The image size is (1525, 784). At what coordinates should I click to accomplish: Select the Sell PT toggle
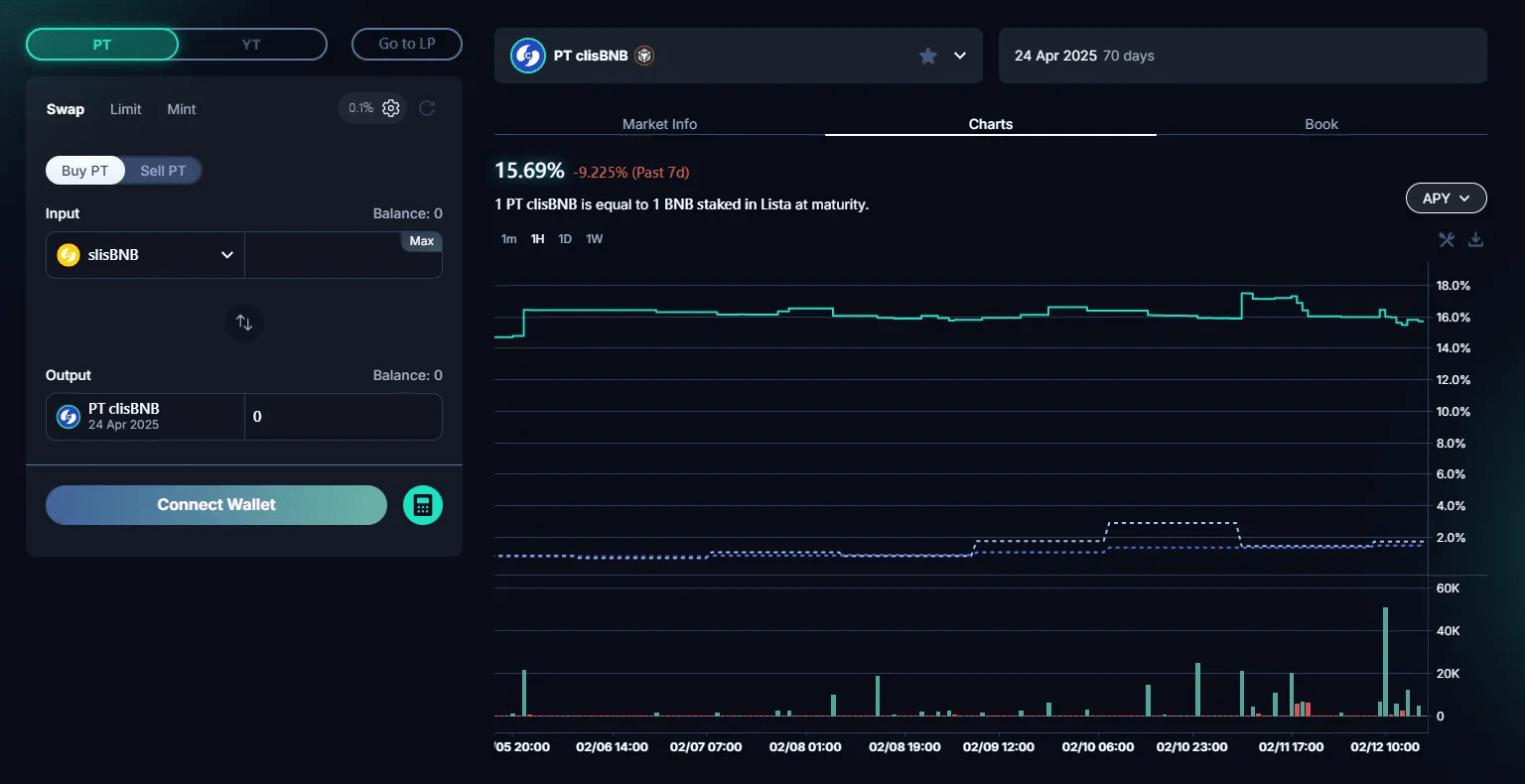[163, 171]
